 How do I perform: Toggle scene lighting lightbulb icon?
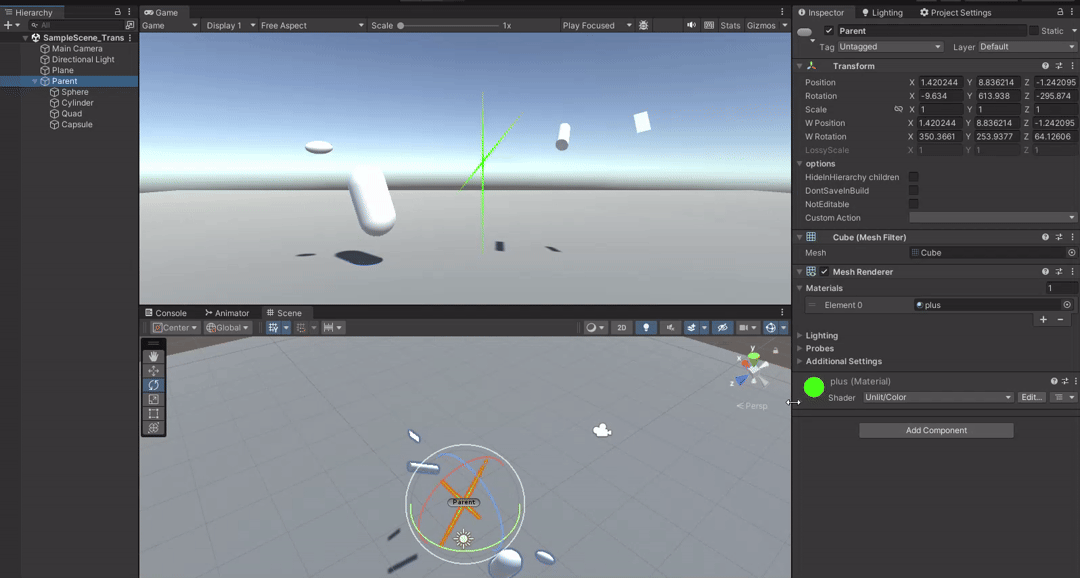[645, 328]
